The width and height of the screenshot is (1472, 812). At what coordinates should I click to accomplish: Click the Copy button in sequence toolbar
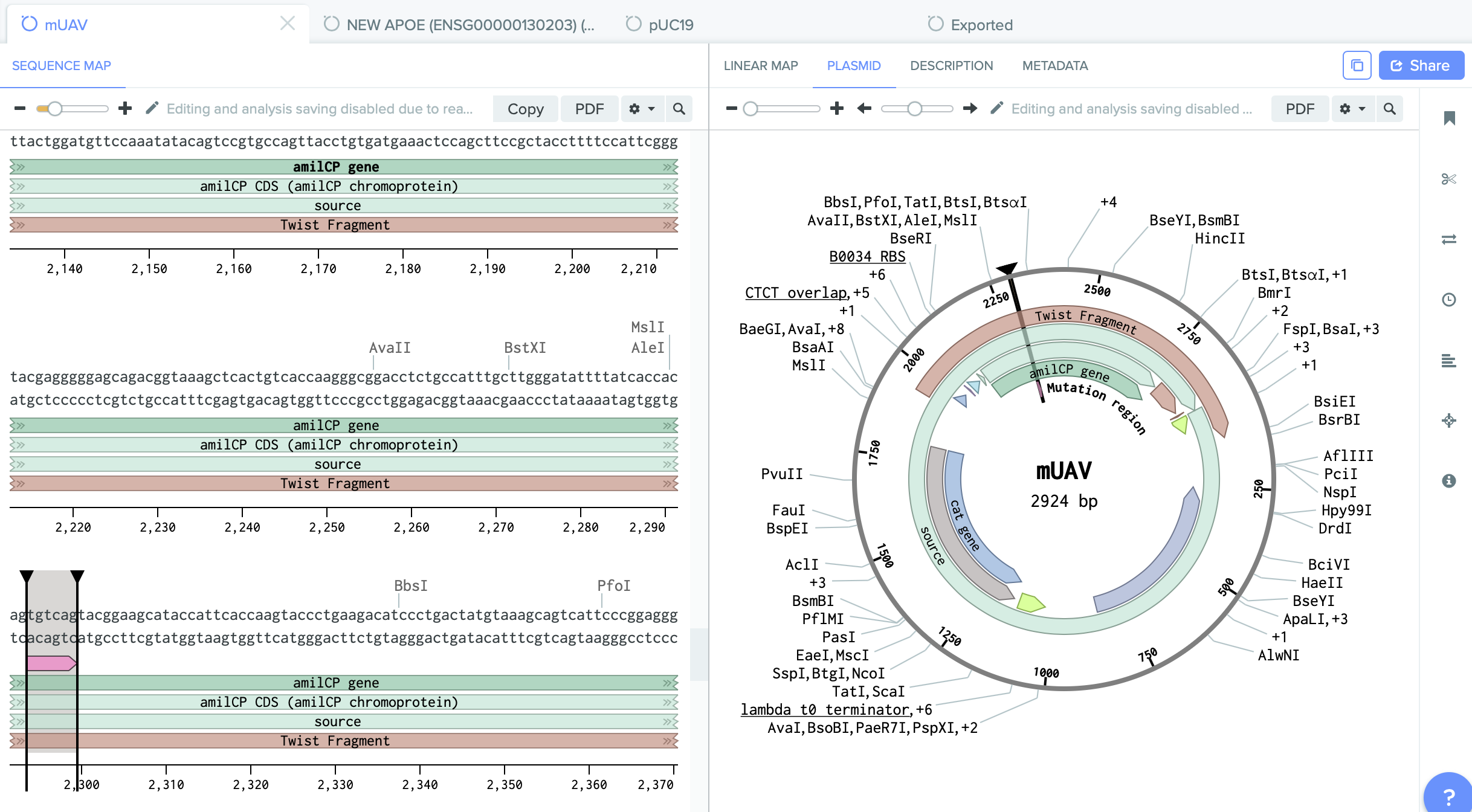[525, 109]
